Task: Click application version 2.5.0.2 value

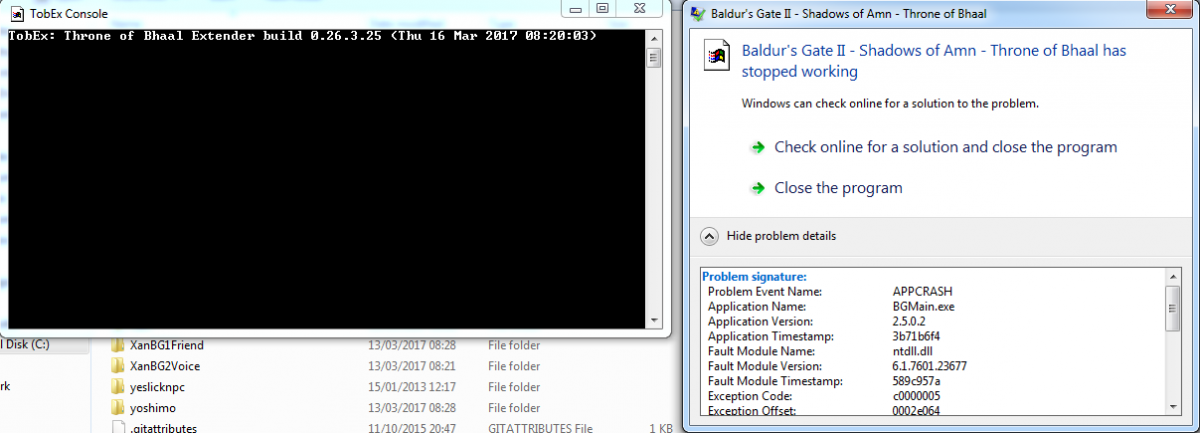Action: pos(912,322)
